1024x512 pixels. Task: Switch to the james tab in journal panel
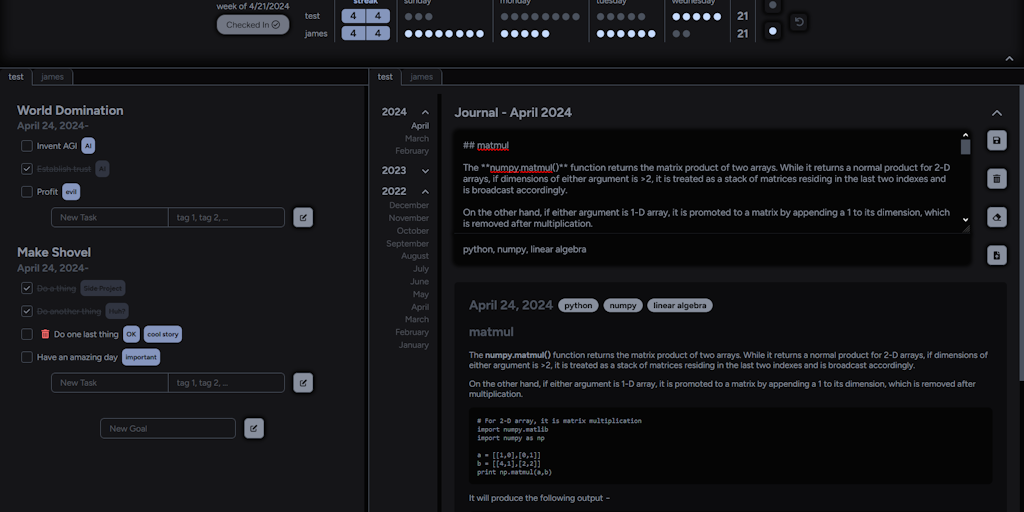[422, 77]
